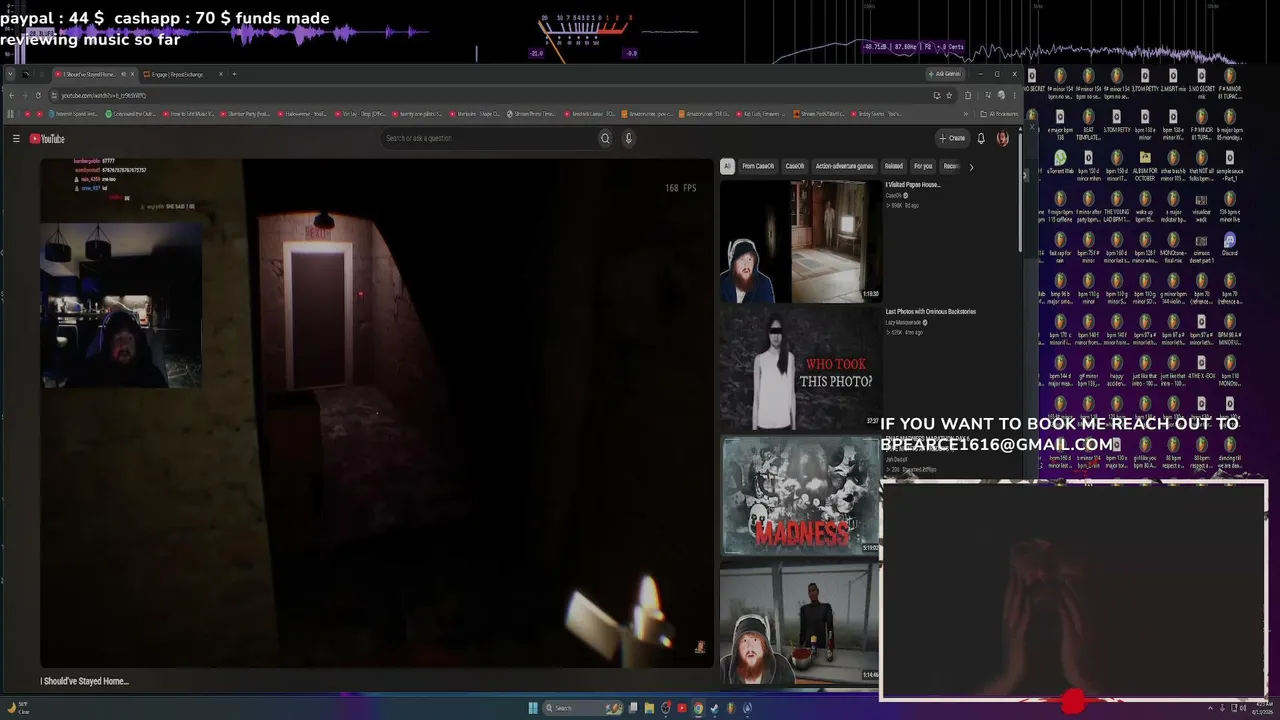Select the CaseOh filter chip
This screenshot has width=1280, height=720.
(795, 166)
